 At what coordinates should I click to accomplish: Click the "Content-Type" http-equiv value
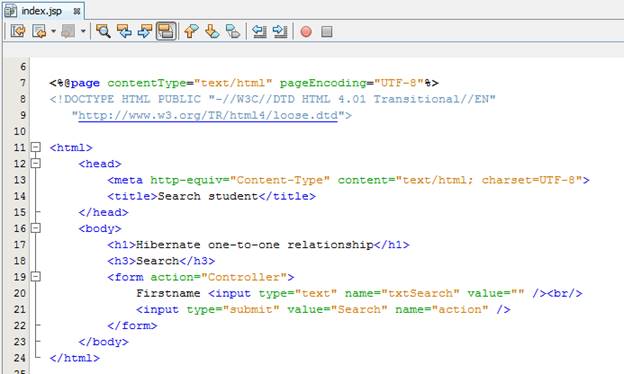coord(280,180)
